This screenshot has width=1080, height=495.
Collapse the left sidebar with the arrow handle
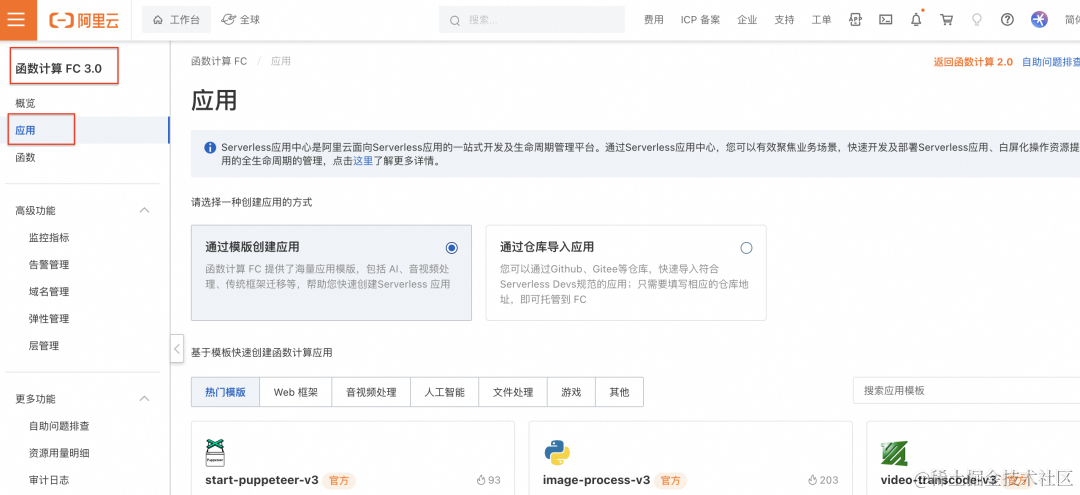point(177,348)
